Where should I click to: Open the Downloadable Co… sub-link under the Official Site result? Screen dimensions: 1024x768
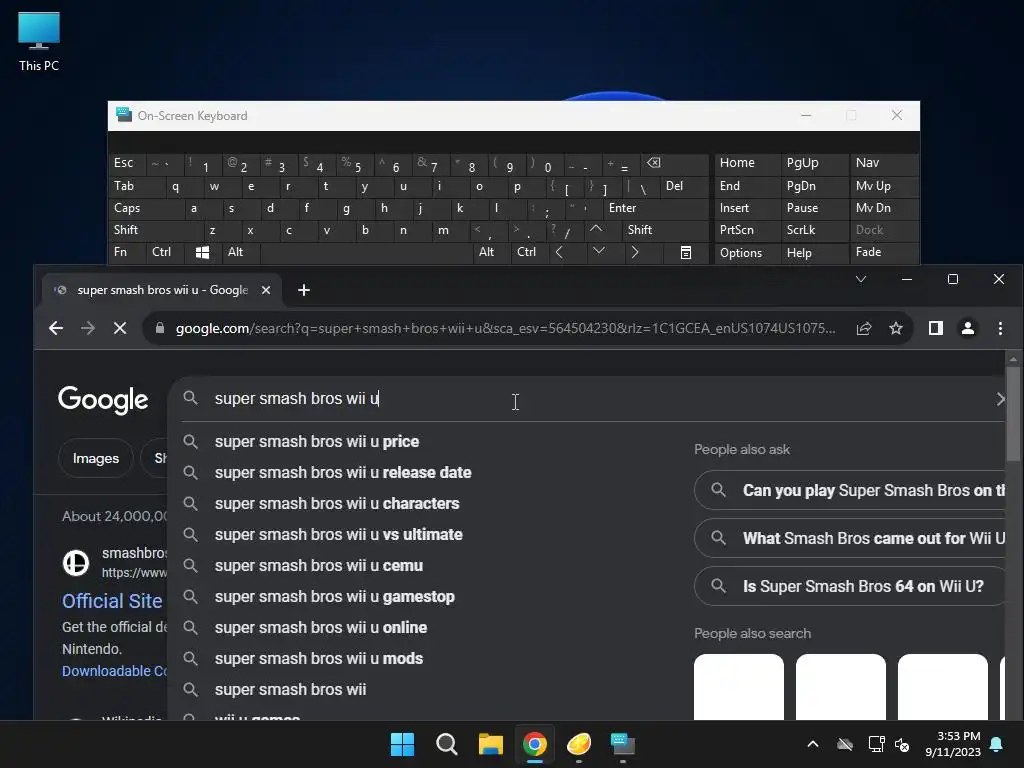[115, 671]
